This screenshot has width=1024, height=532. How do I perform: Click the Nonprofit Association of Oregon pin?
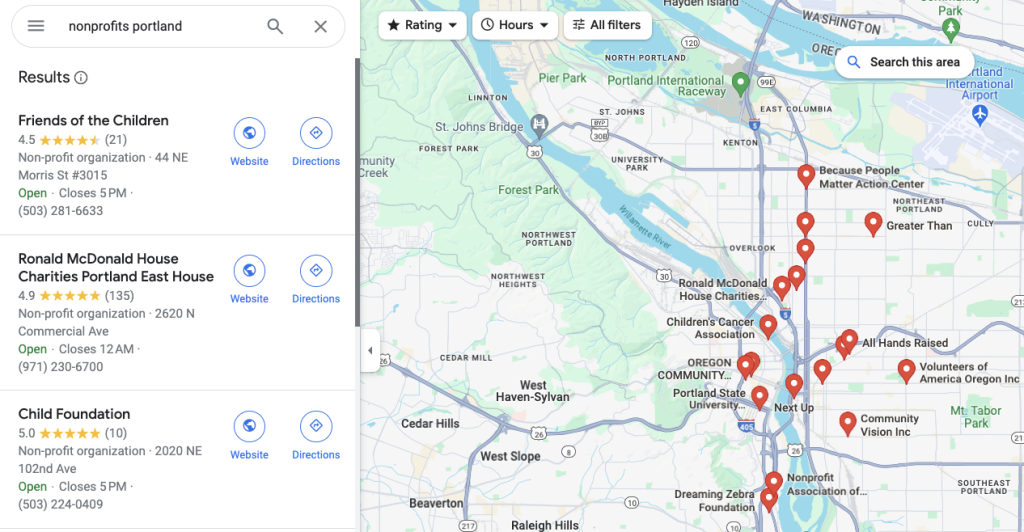[774, 483]
